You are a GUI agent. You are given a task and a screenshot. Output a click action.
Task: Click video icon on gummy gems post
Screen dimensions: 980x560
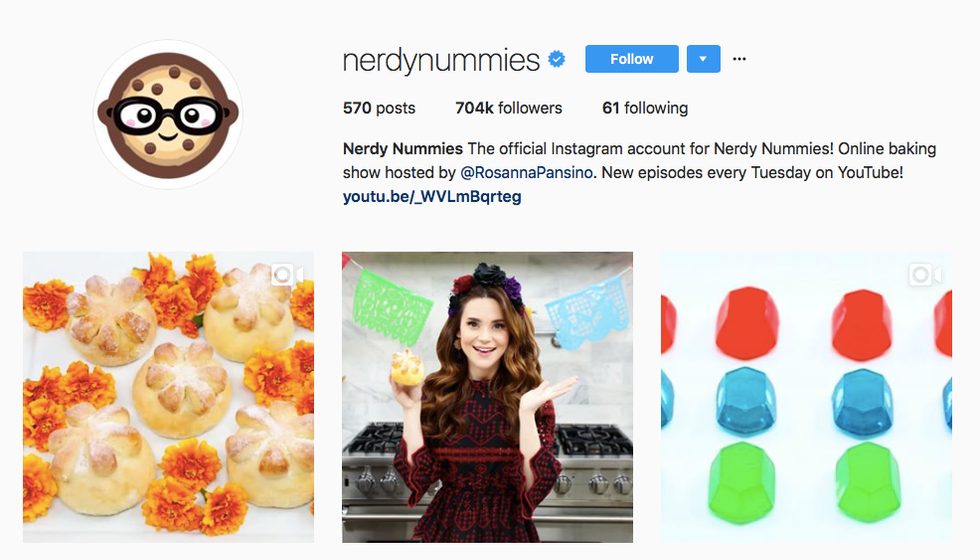pos(925,274)
